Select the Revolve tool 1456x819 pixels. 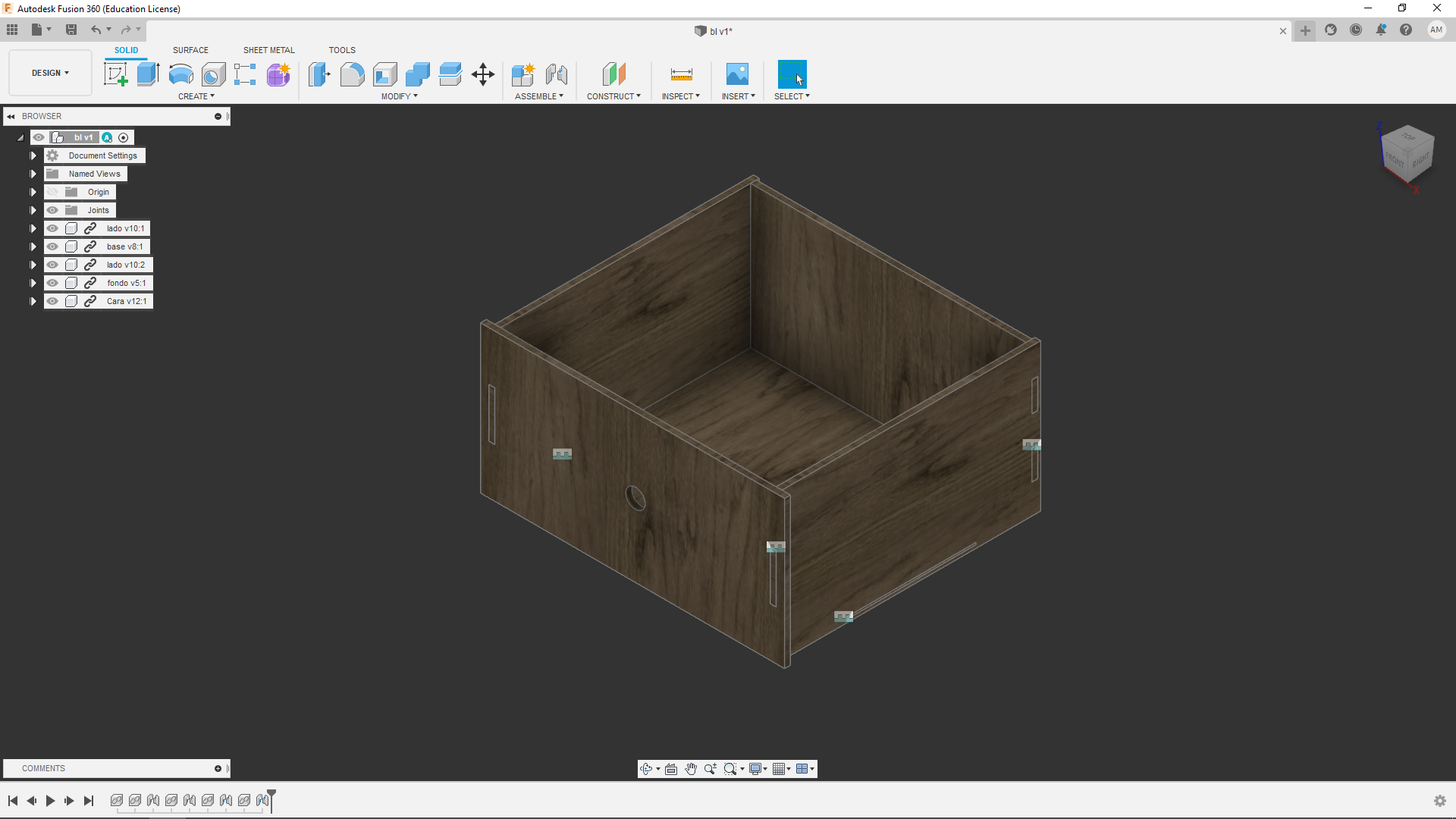pyautogui.click(x=180, y=74)
